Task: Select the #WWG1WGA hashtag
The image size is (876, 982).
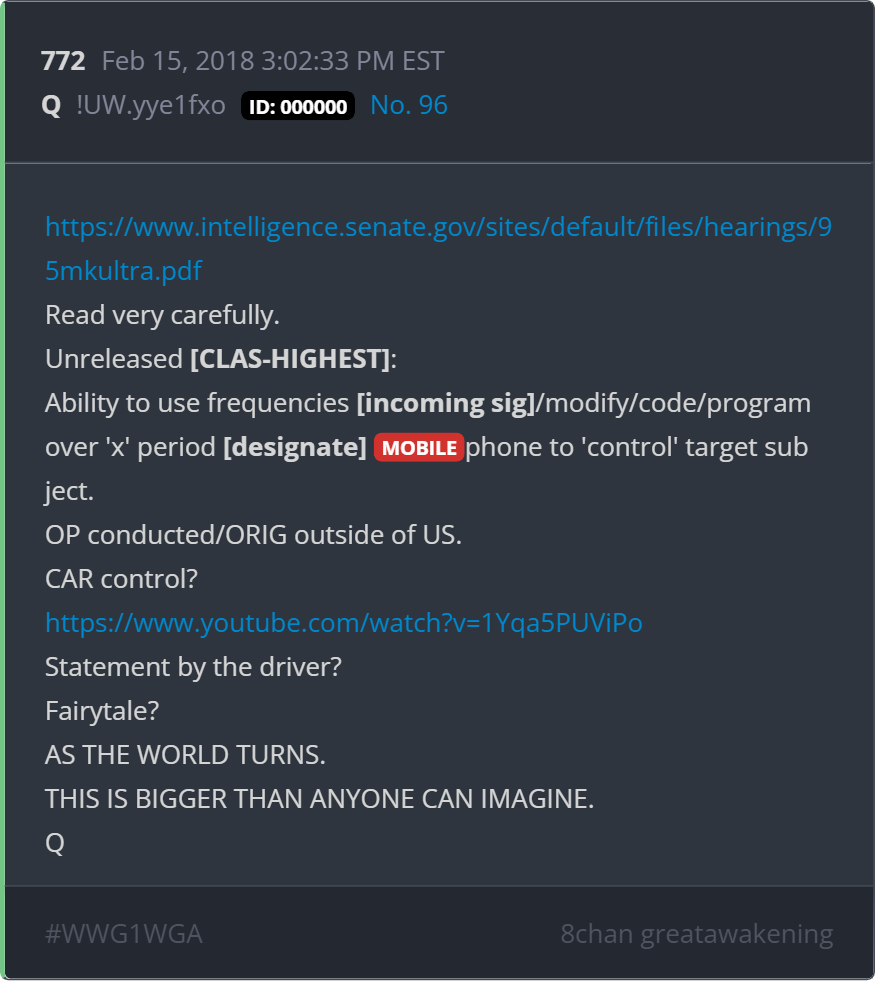Action: coord(123,934)
